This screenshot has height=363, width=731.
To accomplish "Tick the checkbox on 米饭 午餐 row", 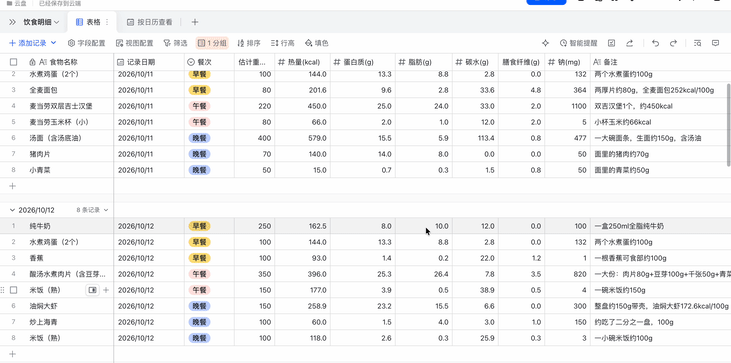I will click(14, 290).
